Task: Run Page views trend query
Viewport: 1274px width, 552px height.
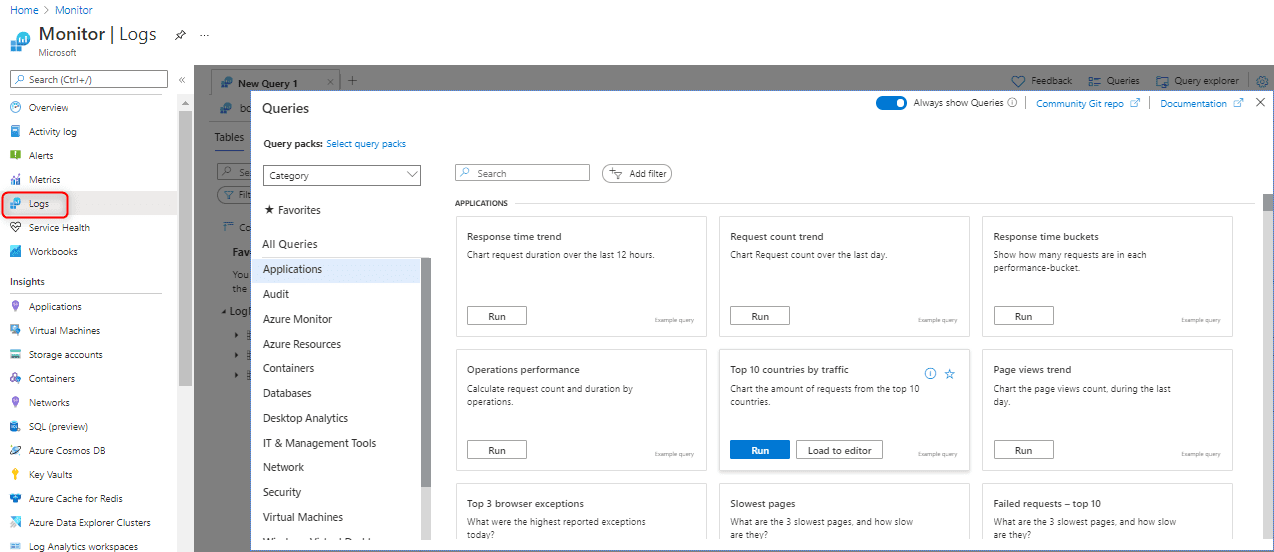Action: point(1023,450)
